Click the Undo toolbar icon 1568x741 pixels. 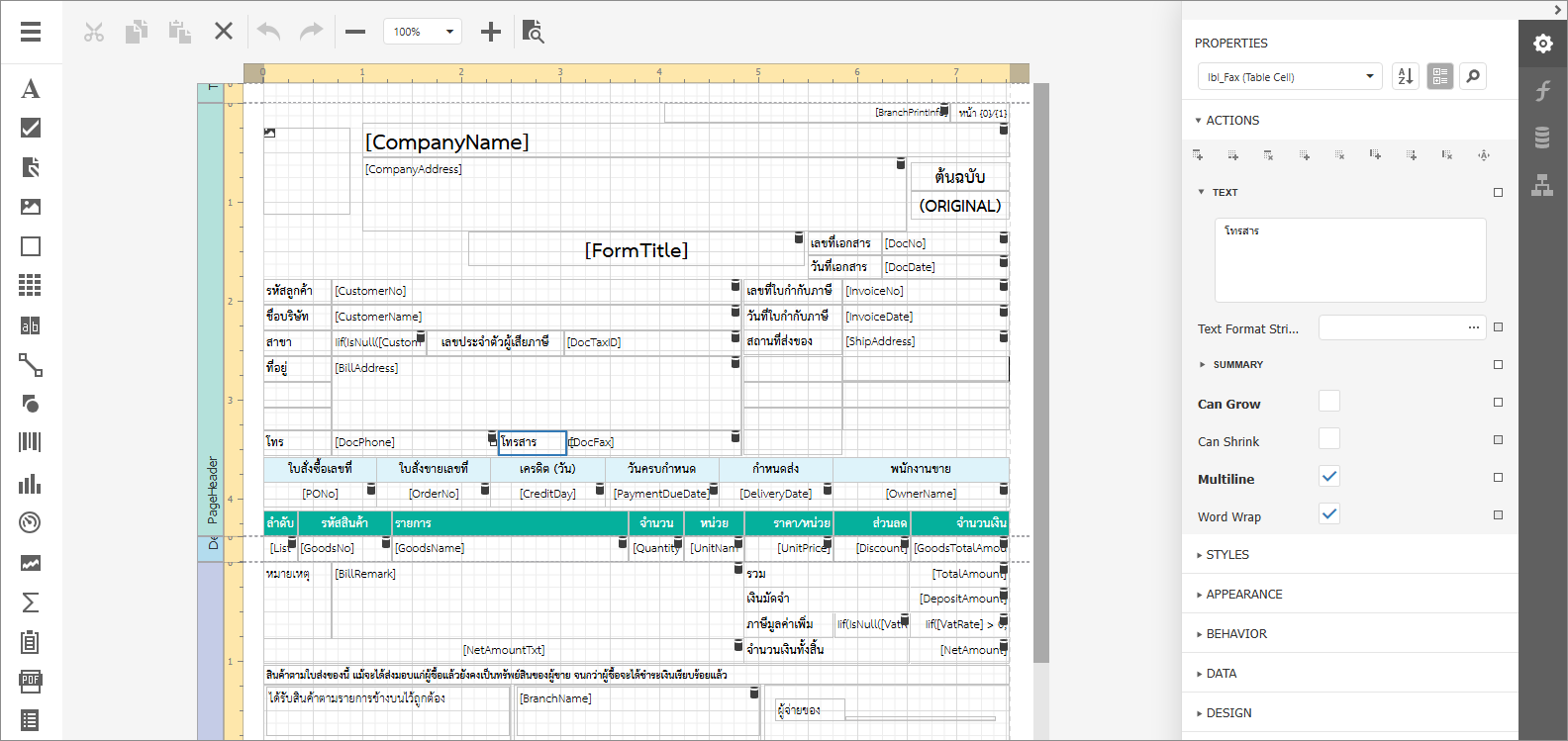point(268,32)
